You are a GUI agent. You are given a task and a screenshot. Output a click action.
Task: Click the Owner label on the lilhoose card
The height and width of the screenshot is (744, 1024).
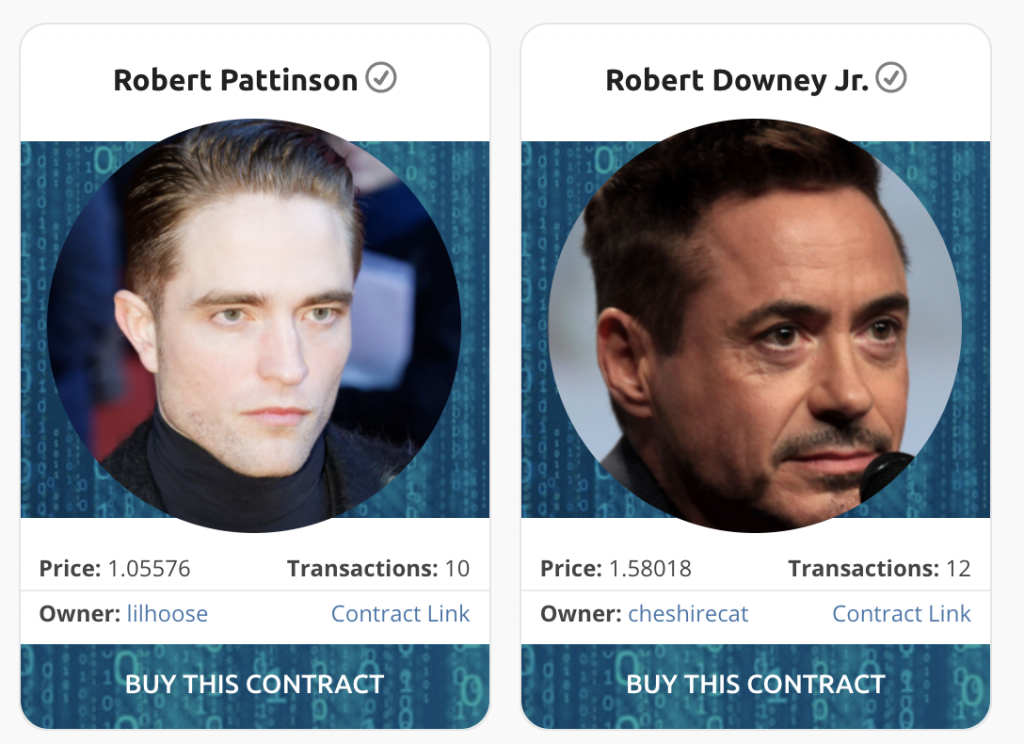tap(80, 614)
